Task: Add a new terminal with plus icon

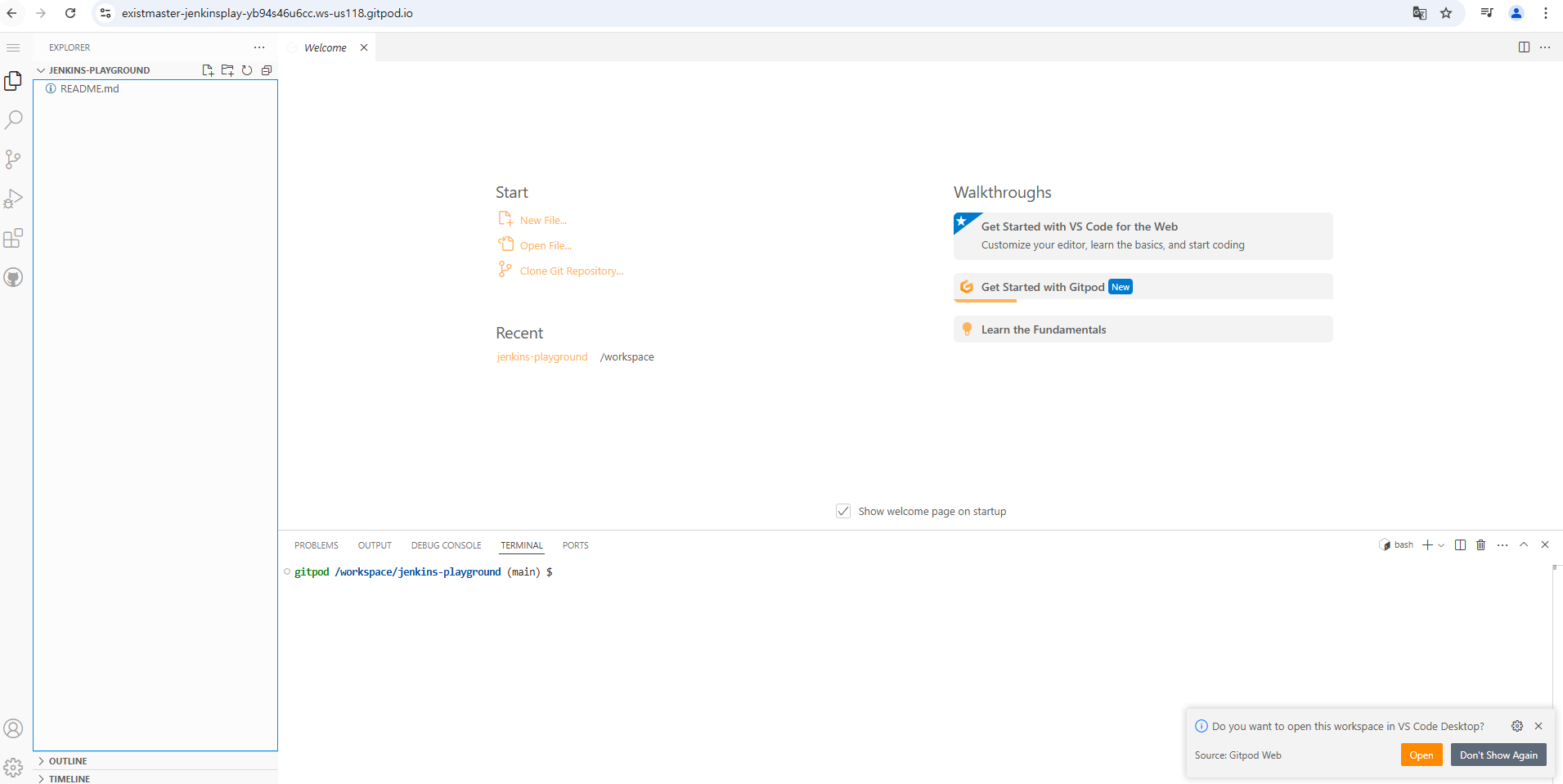Action: 1427,545
